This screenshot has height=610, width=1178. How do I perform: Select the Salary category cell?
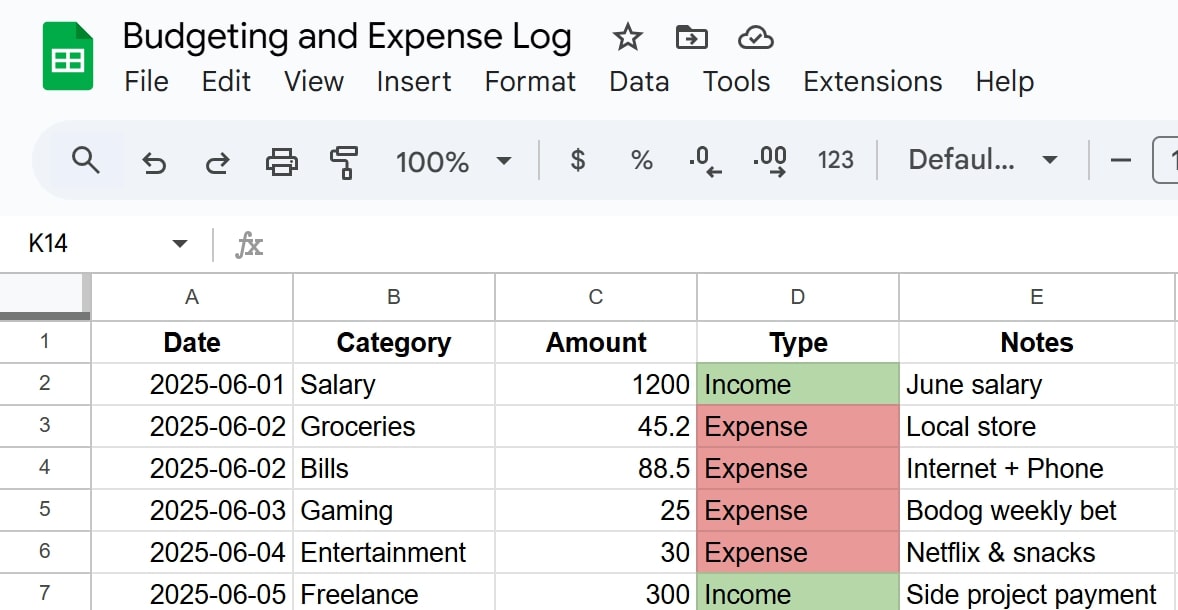click(394, 385)
